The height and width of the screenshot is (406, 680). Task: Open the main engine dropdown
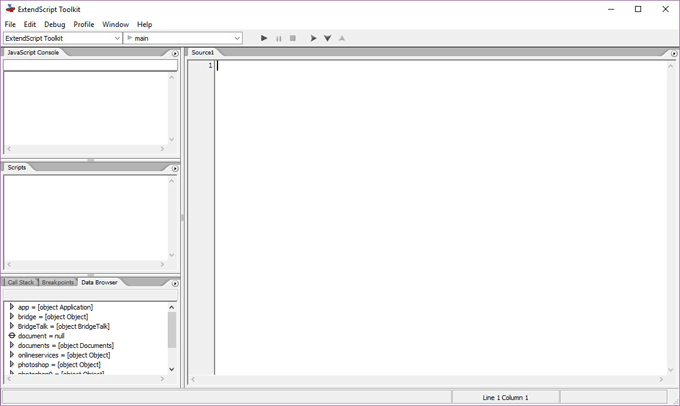tap(183, 38)
